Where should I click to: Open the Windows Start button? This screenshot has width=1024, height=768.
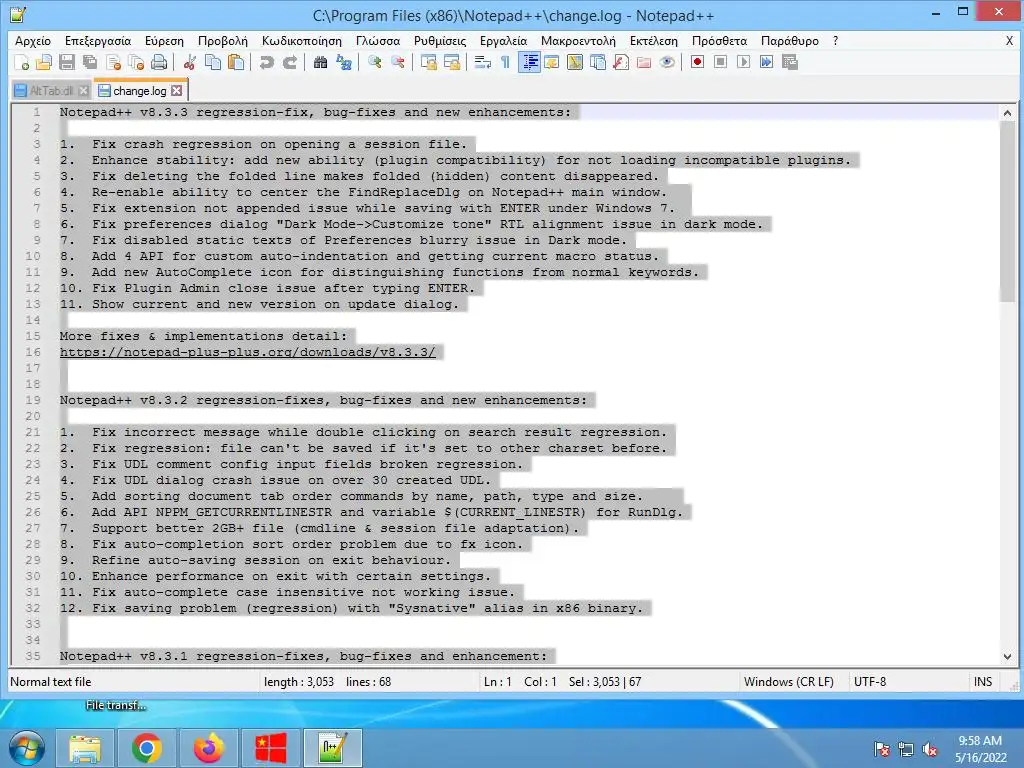26,747
